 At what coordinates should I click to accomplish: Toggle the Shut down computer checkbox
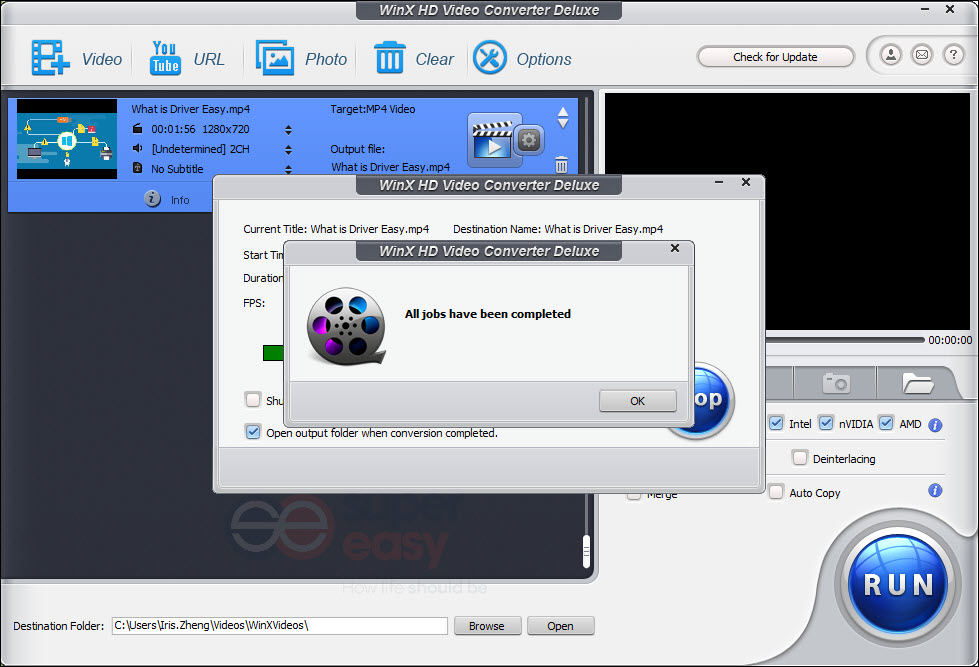[x=253, y=400]
